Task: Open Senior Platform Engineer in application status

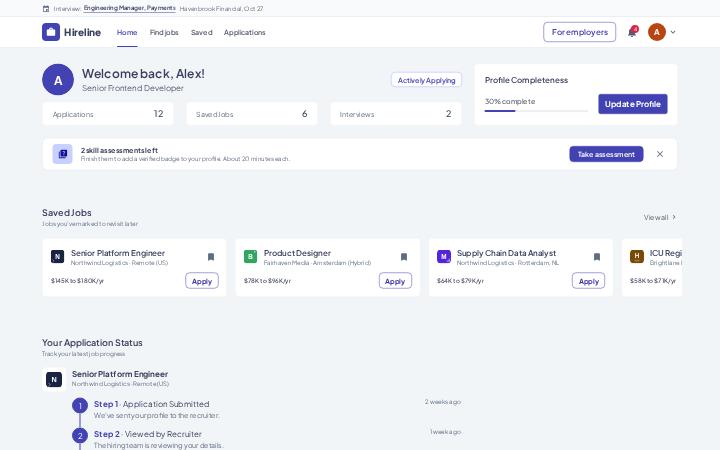Action: click(120, 374)
